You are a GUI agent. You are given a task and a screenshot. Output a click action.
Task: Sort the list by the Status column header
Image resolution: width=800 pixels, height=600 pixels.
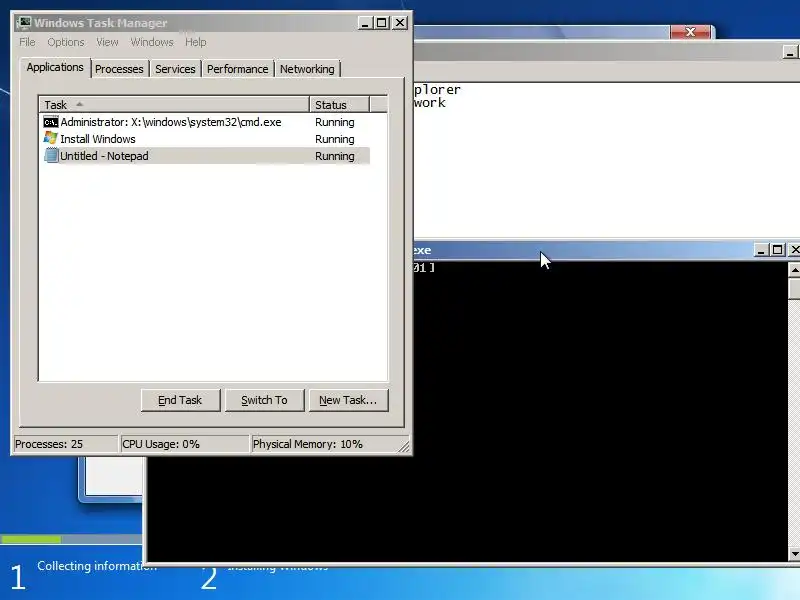[339, 105]
